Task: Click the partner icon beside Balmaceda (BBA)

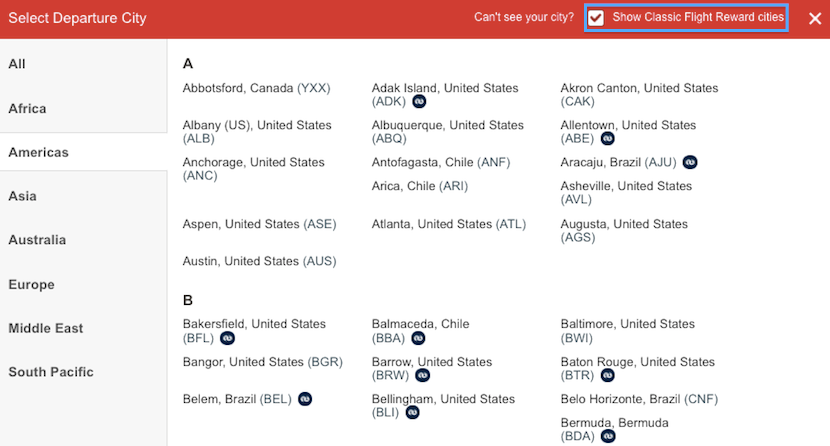Action: (x=418, y=338)
